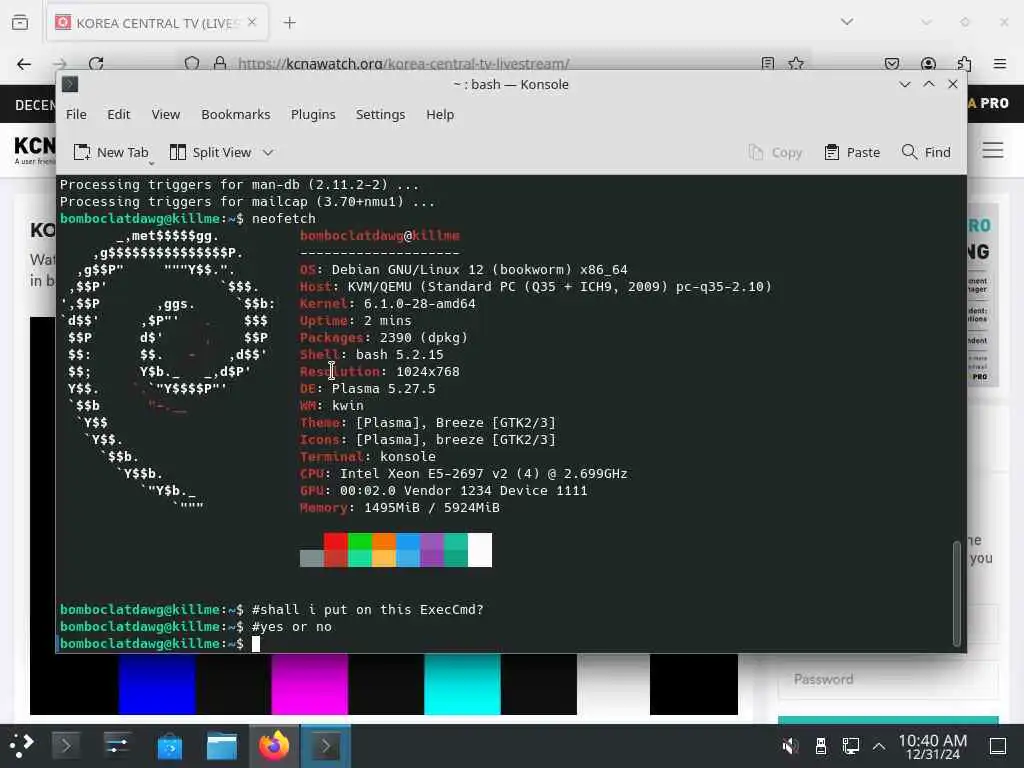The height and width of the screenshot is (768, 1024).
Task: Click the list all tabs chevron
Action: (847, 22)
